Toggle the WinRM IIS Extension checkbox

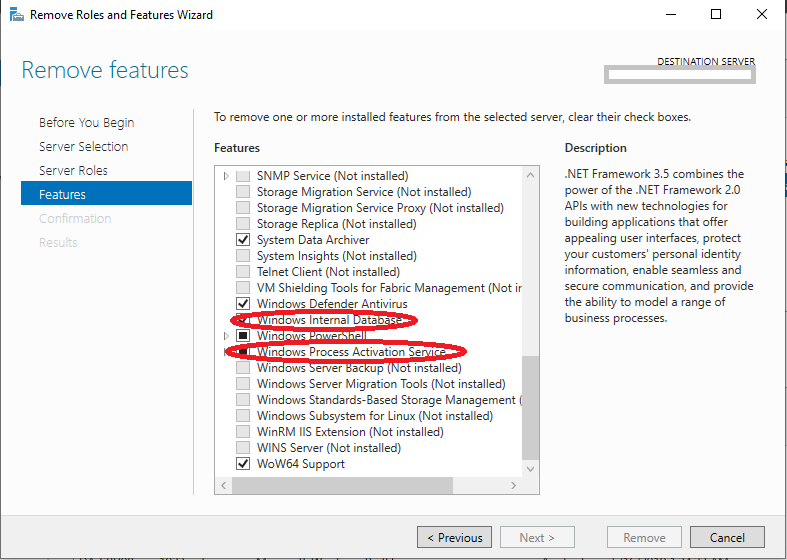243,432
